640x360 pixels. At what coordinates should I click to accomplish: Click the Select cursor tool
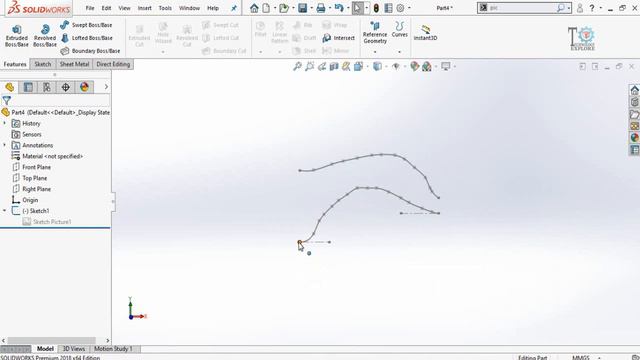point(358,8)
